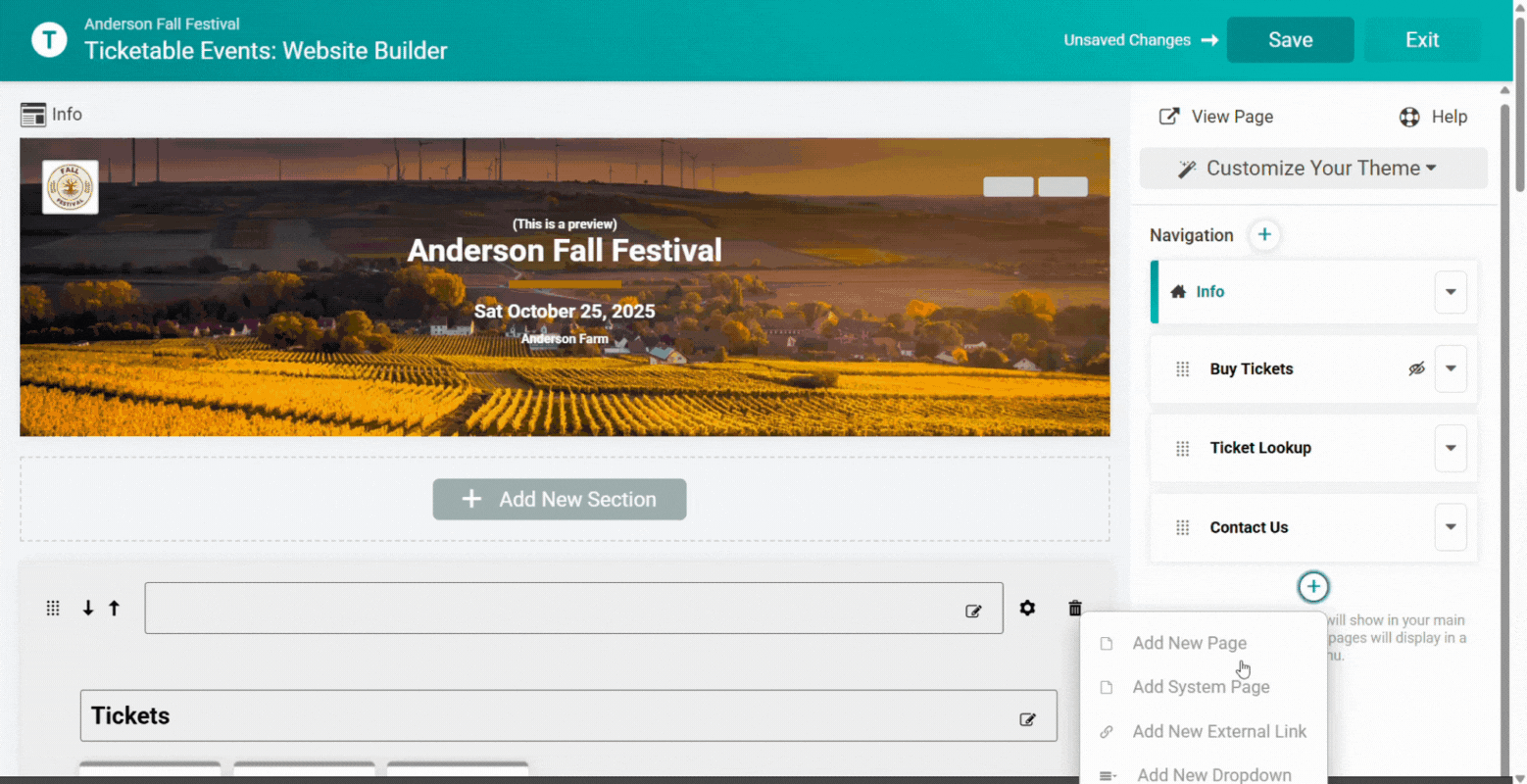Viewport: 1527px width, 784px height.
Task: Click the section settings gear icon
Action: [1027, 608]
